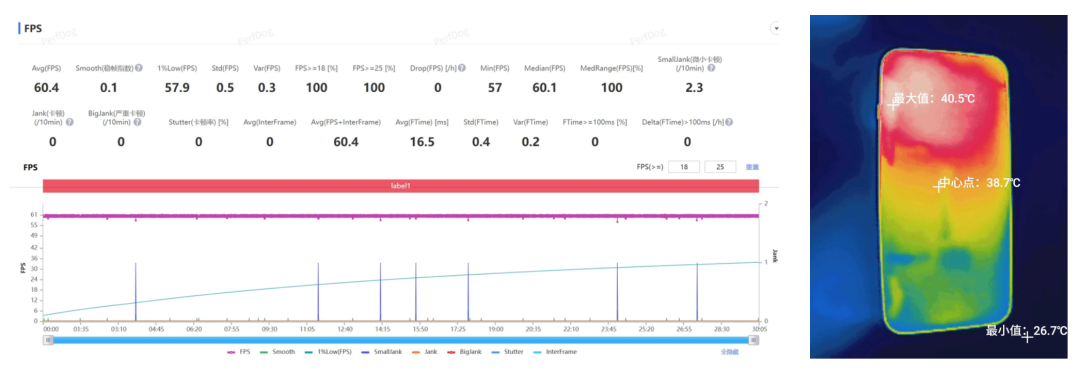Toggle InterFrame series in chart legend
Image resolution: width=1080 pixels, height=370 pixels.
556,351
